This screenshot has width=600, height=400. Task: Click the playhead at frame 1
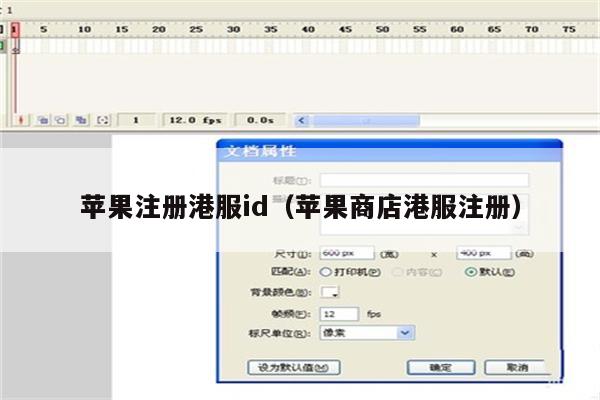(15, 30)
